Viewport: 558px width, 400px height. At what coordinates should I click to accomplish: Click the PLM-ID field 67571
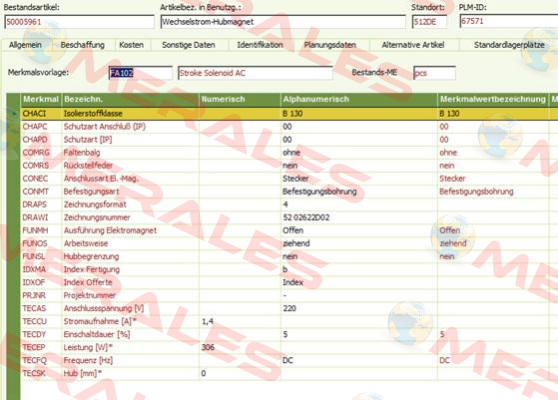click(x=509, y=21)
